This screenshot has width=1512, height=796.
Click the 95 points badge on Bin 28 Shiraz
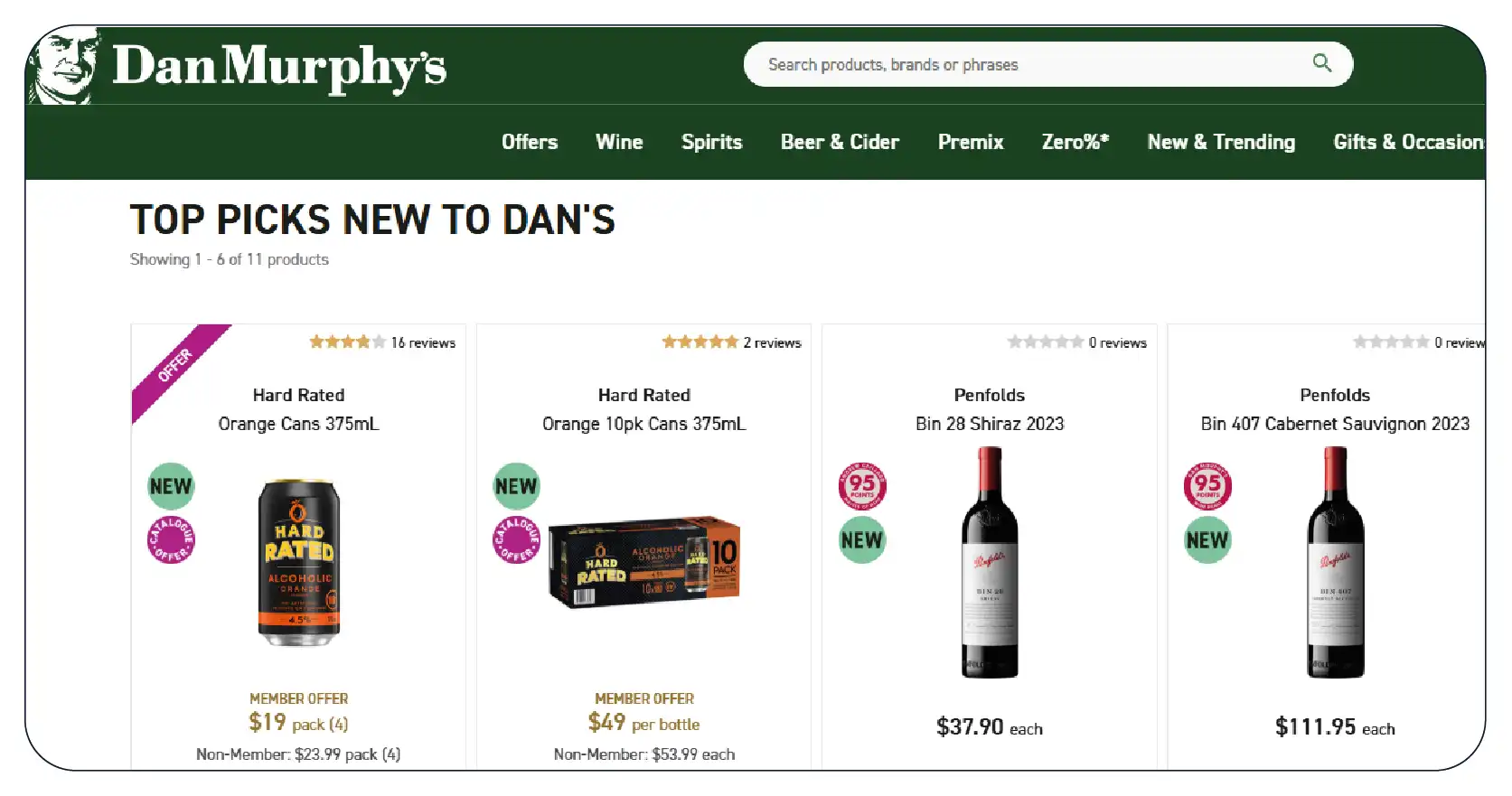(862, 486)
